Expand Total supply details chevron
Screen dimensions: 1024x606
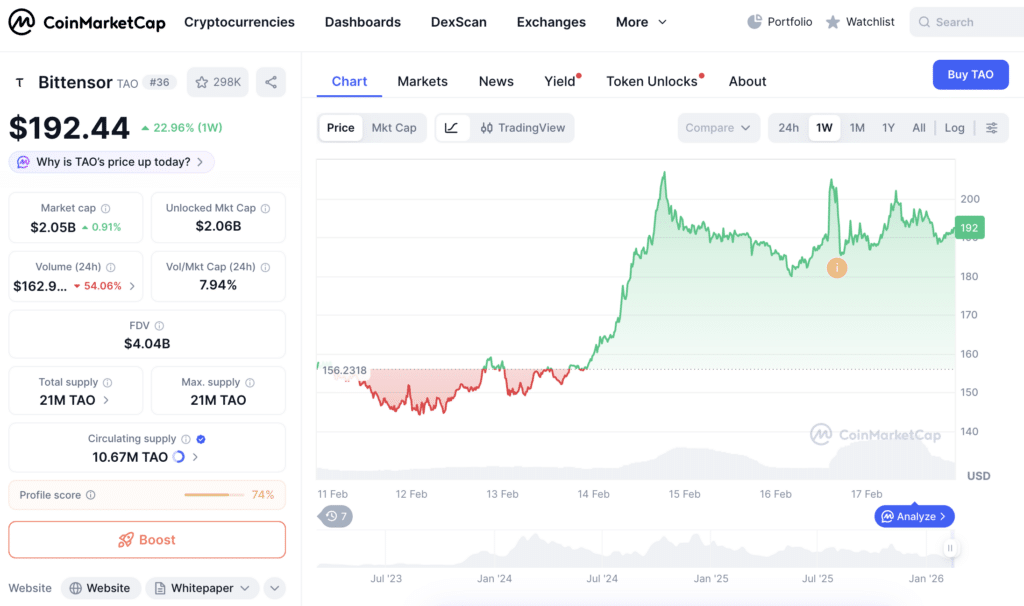[x=106, y=400]
